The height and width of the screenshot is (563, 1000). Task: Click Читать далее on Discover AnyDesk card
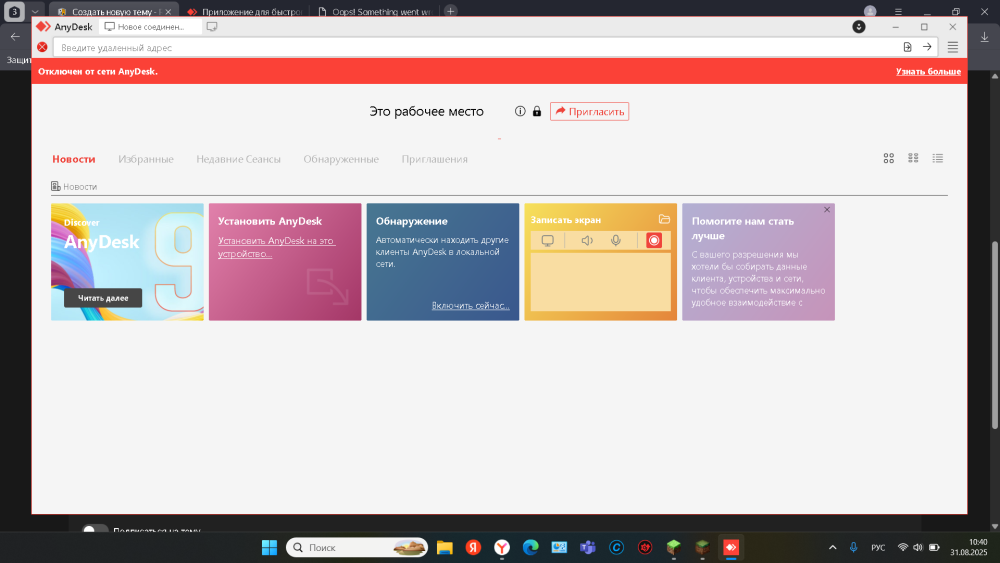103,298
